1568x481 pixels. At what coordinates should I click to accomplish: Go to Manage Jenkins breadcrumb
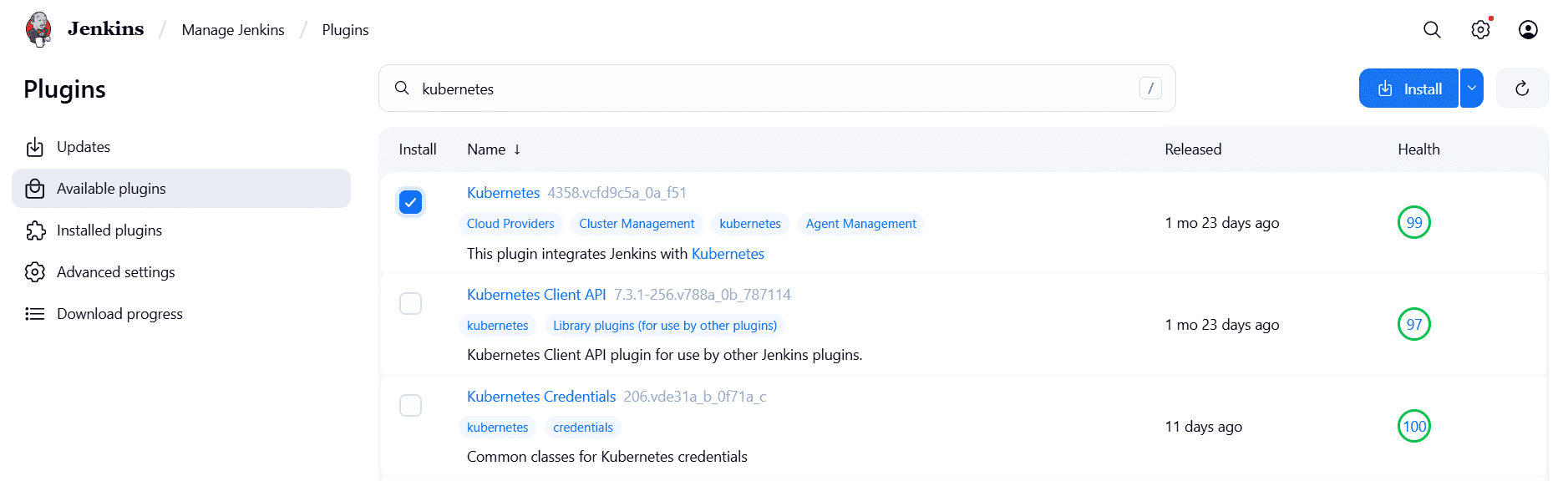[x=233, y=30]
